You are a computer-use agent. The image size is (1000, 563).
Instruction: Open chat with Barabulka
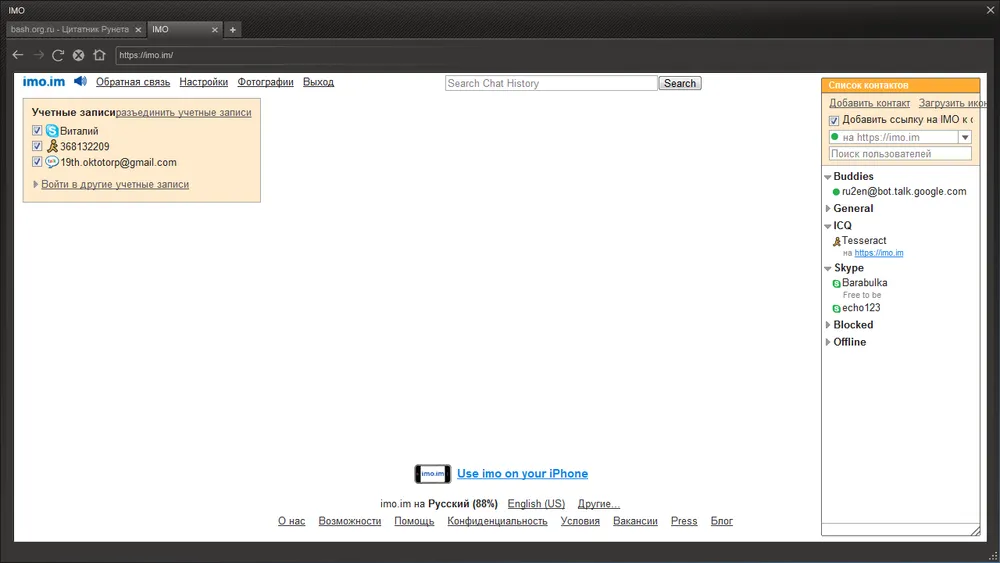pyautogui.click(x=864, y=282)
